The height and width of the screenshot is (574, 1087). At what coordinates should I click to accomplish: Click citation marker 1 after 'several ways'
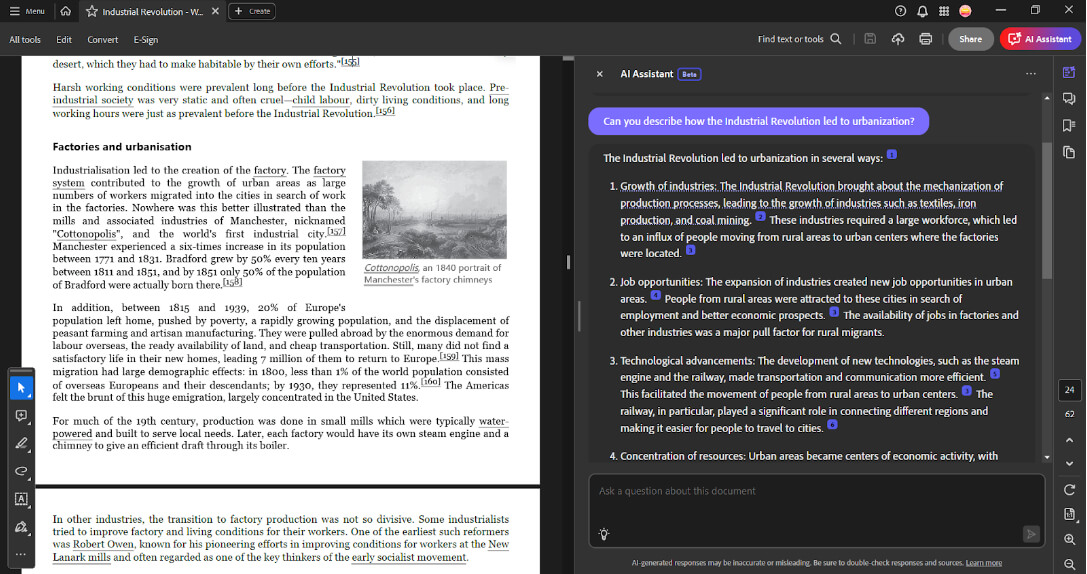[892, 154]
